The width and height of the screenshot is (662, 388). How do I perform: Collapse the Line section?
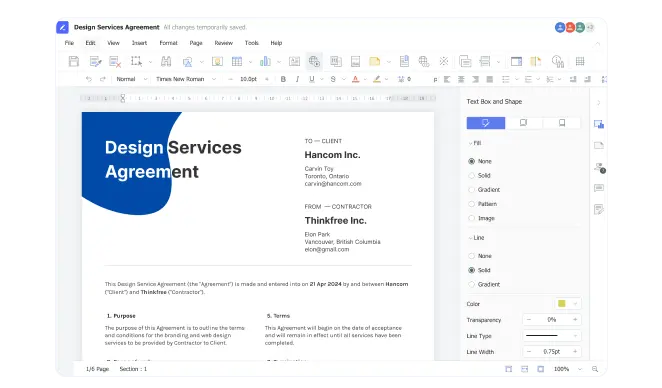tap(470, 238)
